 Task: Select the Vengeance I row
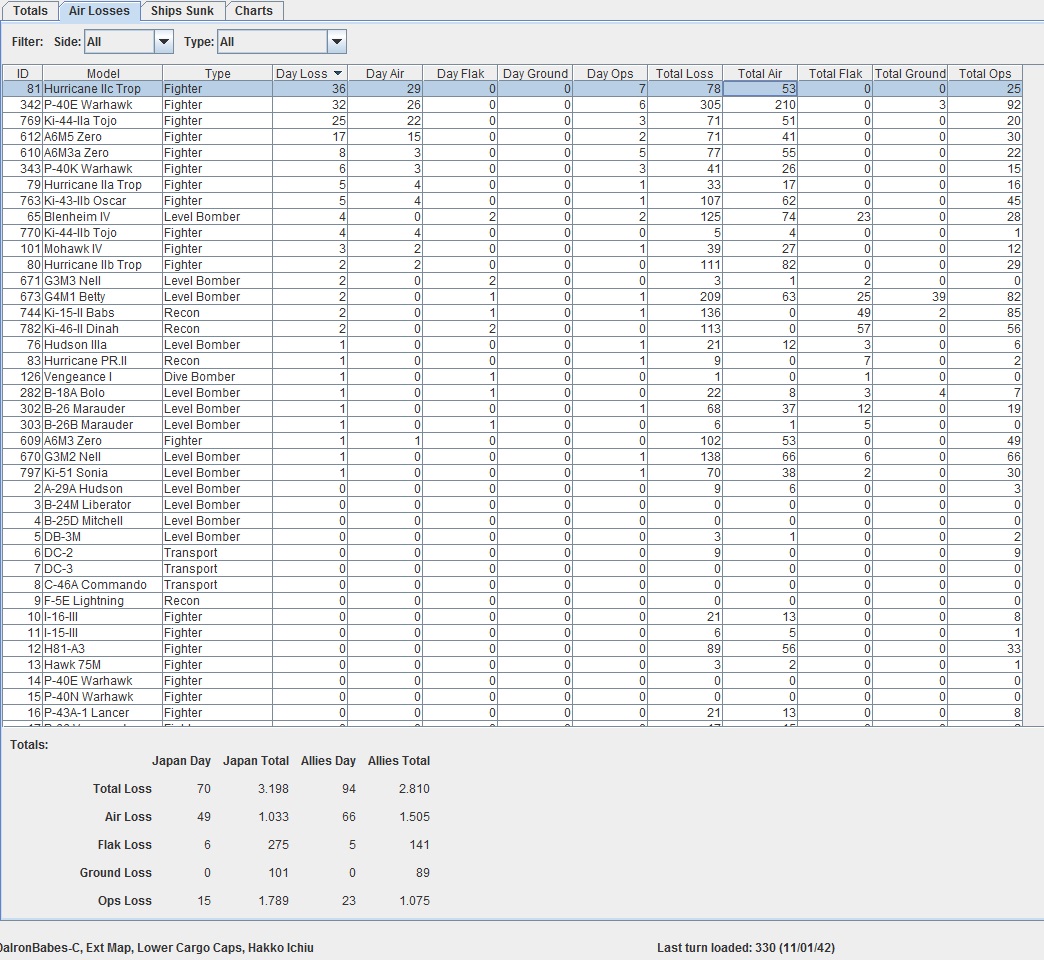[x=513, y=376]
